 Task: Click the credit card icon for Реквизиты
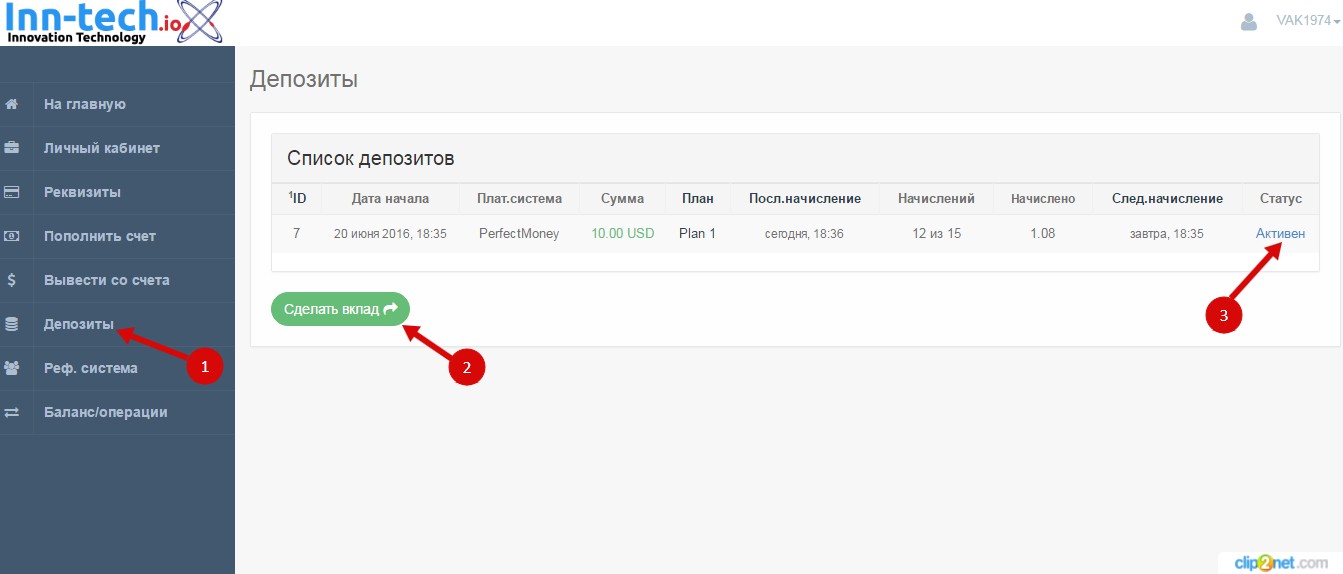[x=12, y=192]
